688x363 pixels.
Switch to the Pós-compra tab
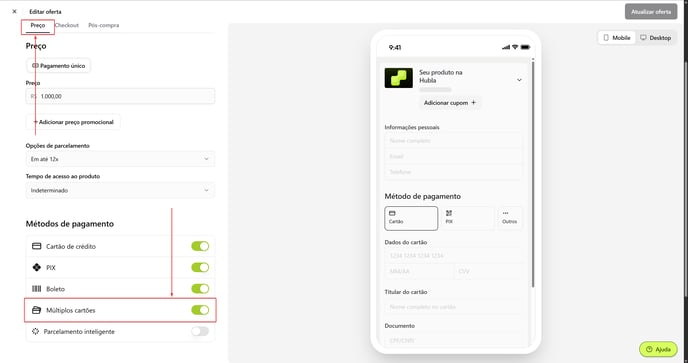point(104,25)
